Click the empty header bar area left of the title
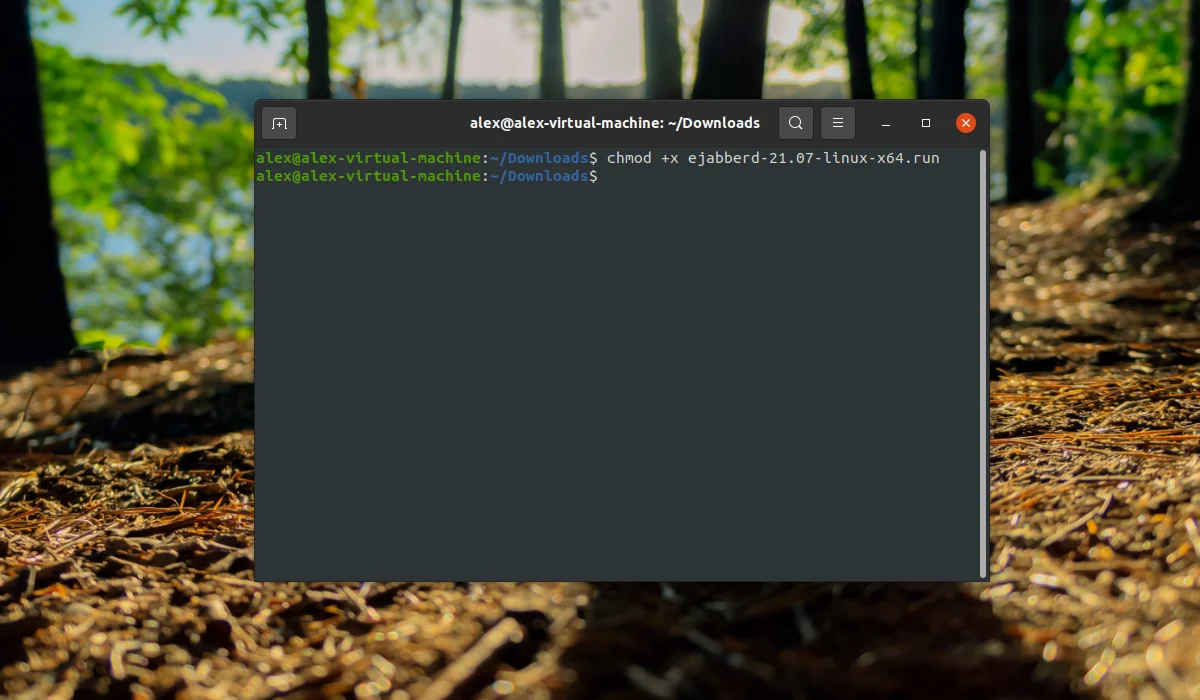This screenshot has width=1200, height=700. (380, 123)
